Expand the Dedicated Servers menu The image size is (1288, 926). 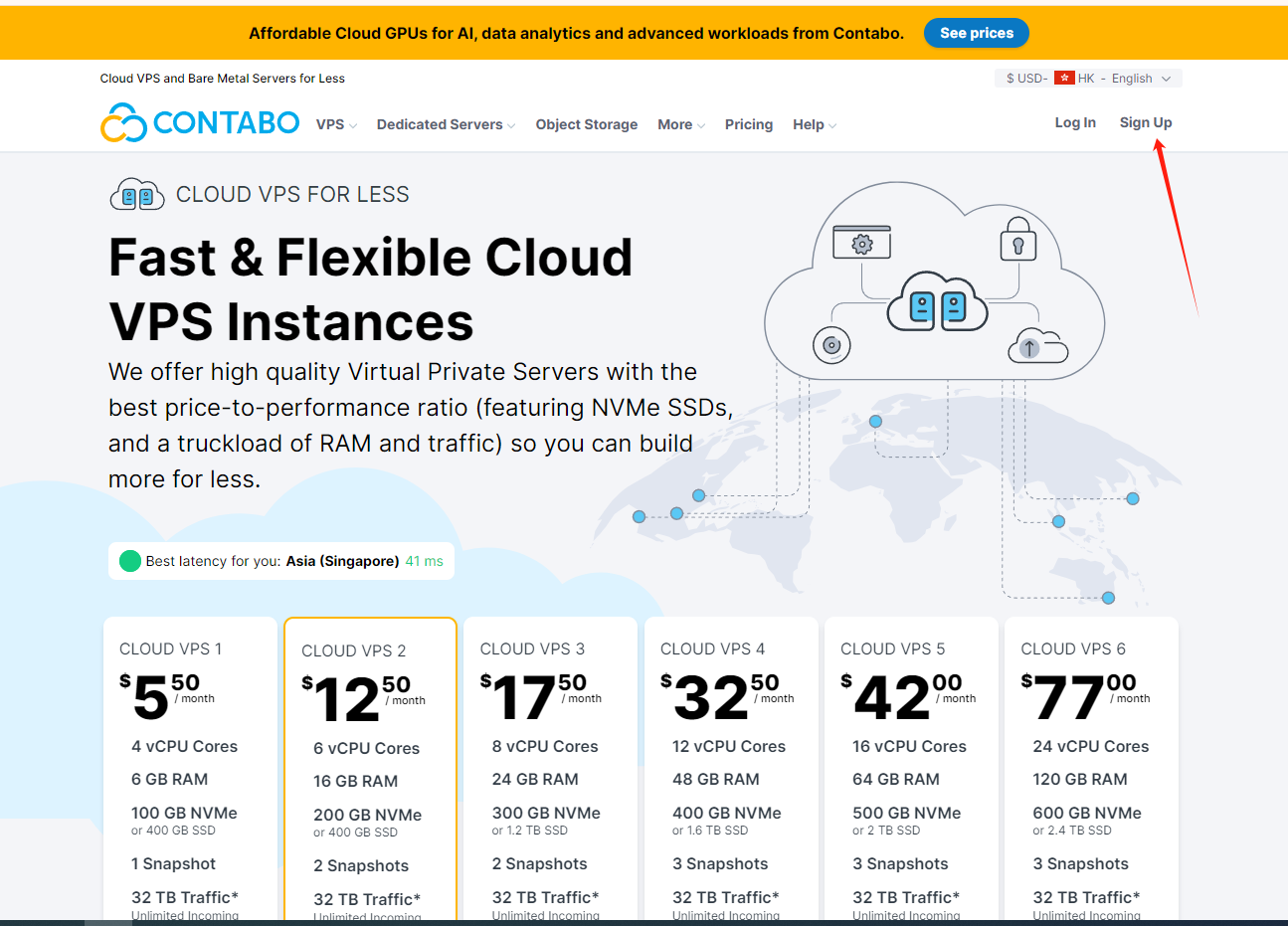pos(446,124)
